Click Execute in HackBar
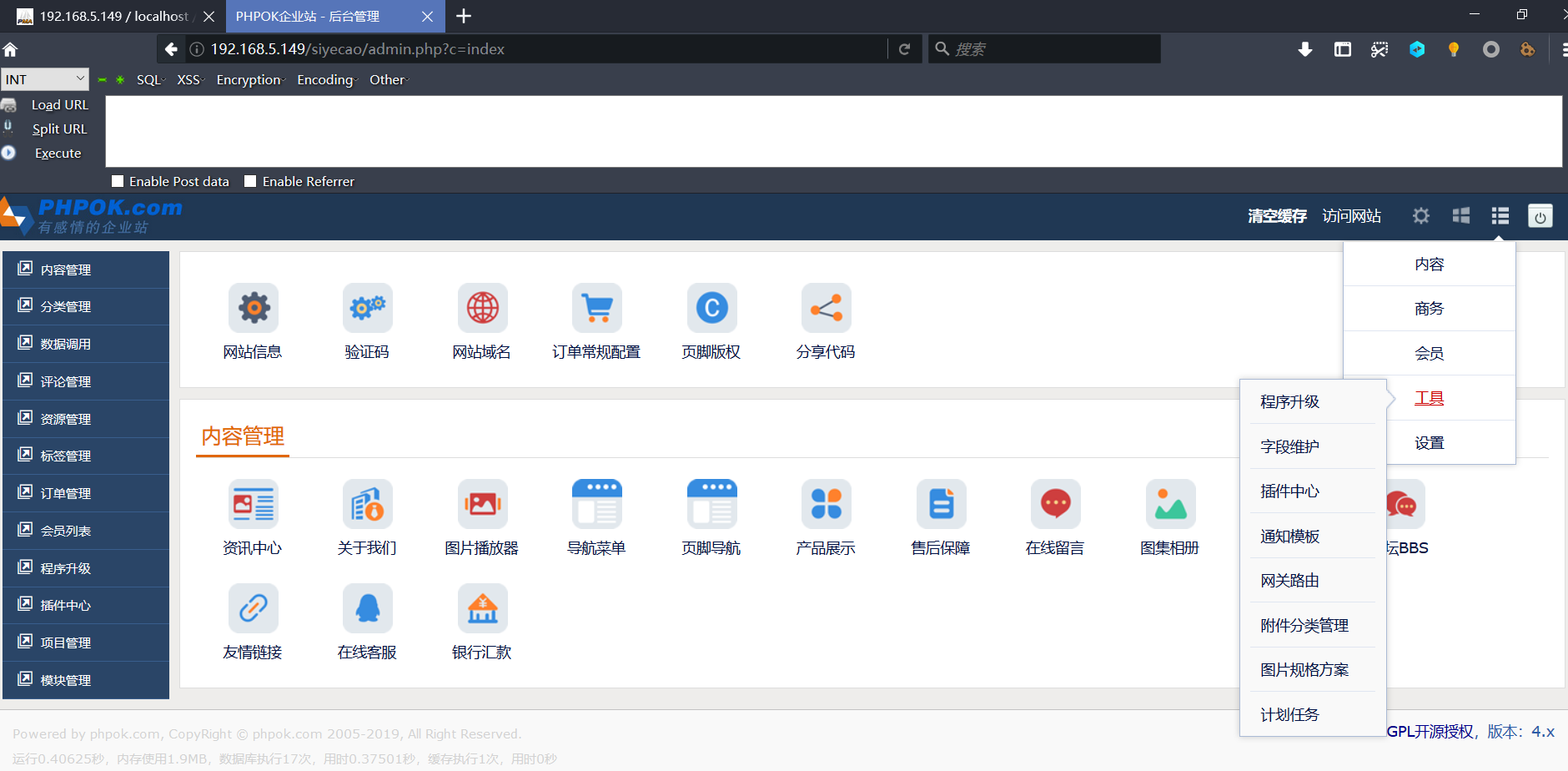This screenshot has width=1568, height=771. click(x=58, y=153)
